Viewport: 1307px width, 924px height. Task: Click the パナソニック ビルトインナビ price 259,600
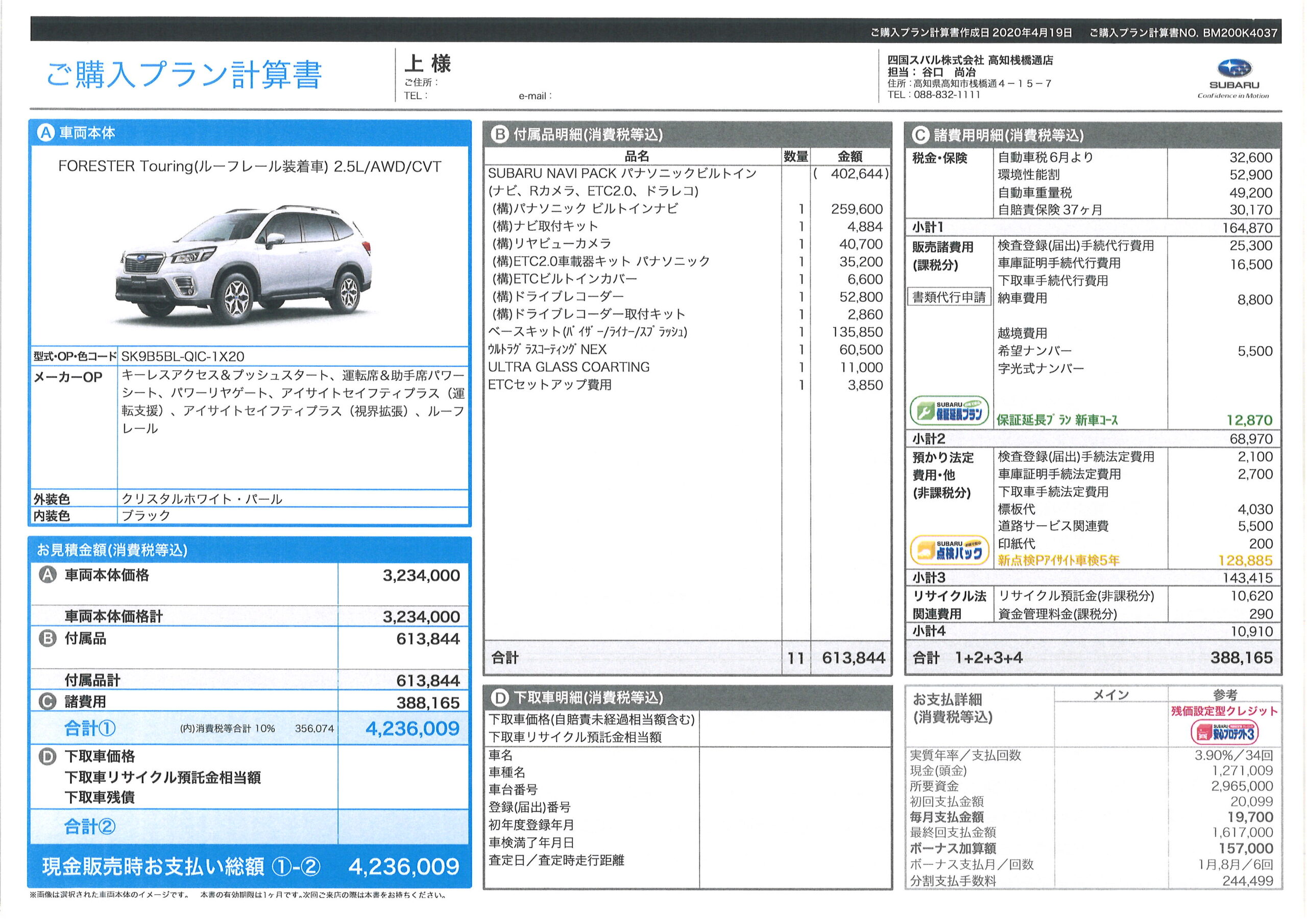(x=857, y=209)
